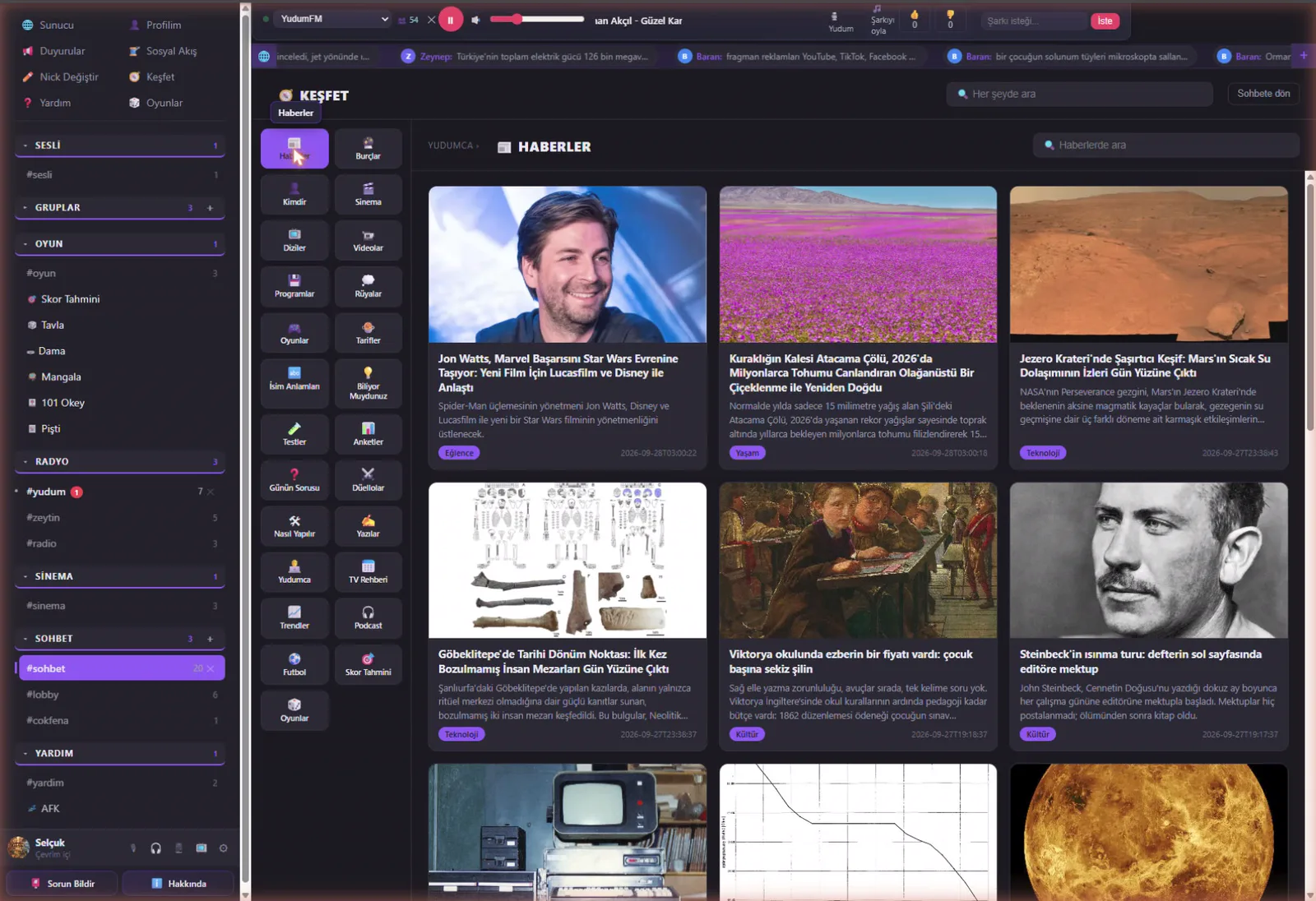Toggle headphones deafen in user panel

(155, 848)
